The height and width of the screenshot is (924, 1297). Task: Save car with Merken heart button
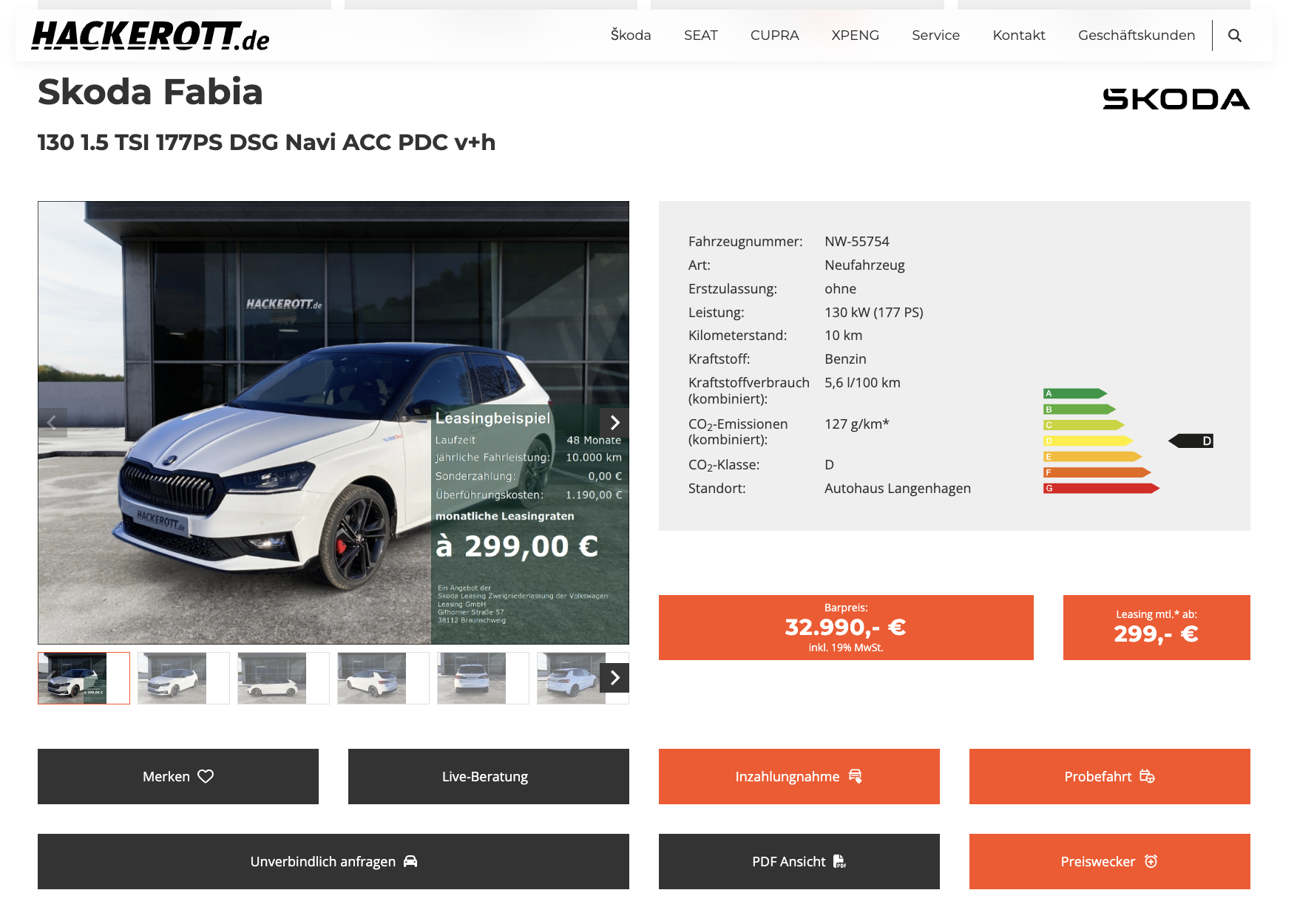pyautogui.click(x=177, y=776)
